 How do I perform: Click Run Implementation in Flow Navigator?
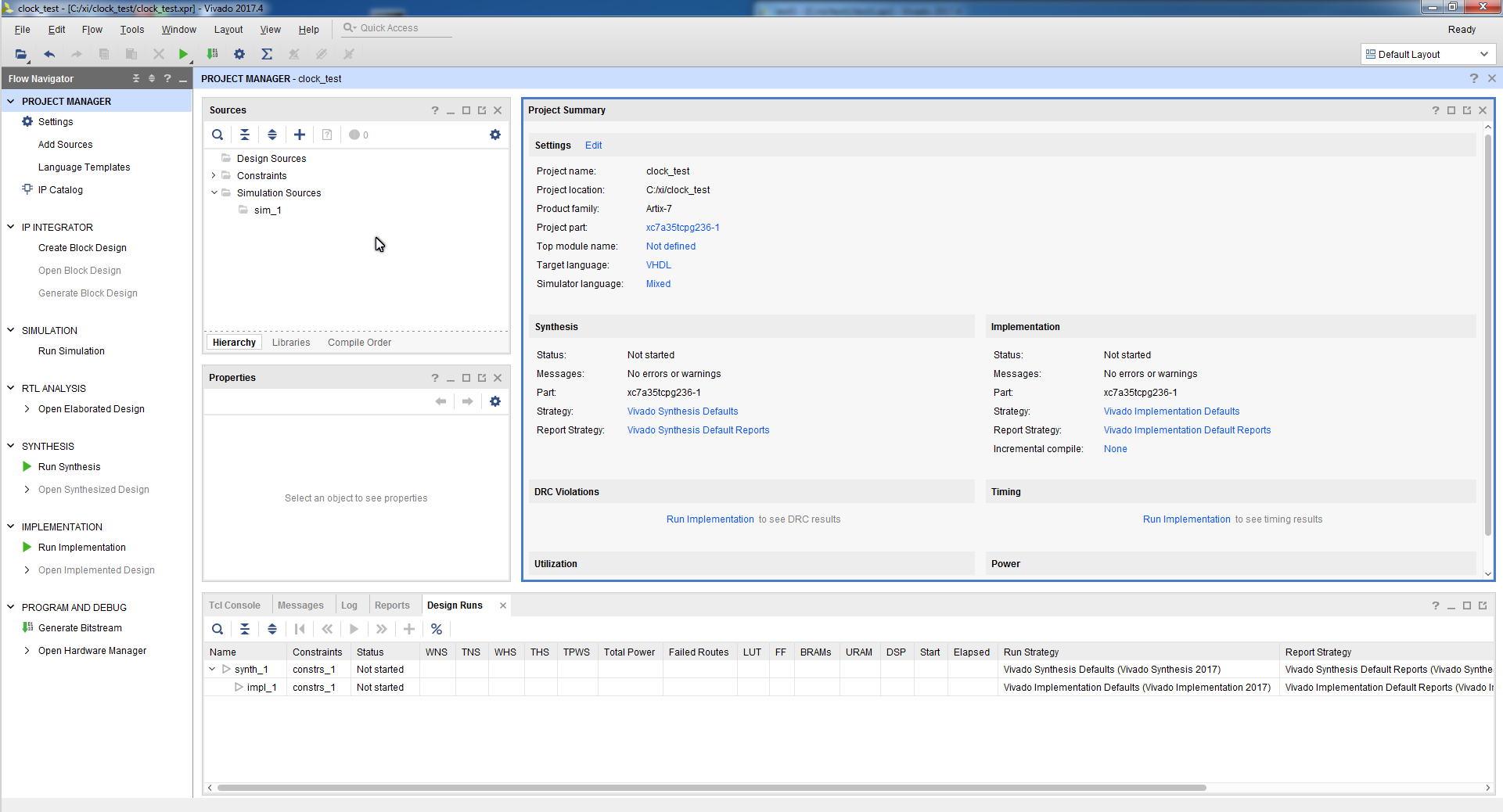coord(82,548)
